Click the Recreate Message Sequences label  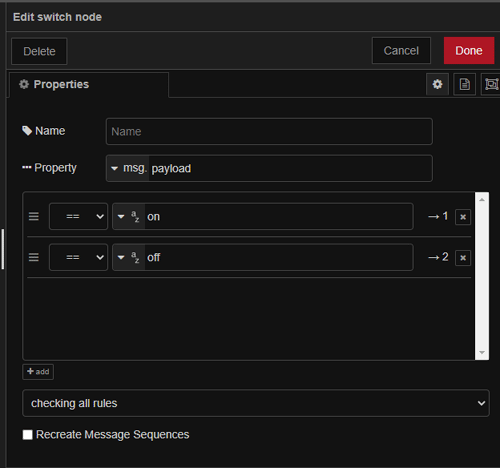113,435
